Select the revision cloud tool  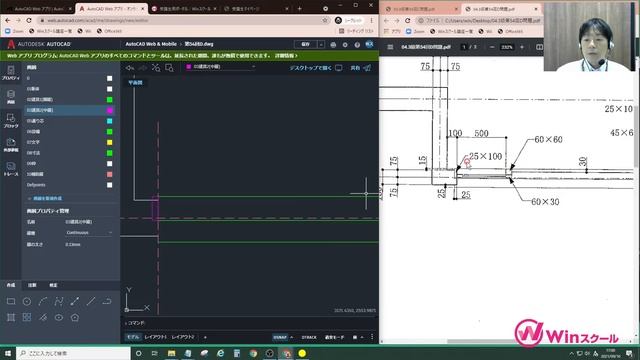(x=107, y=301)
